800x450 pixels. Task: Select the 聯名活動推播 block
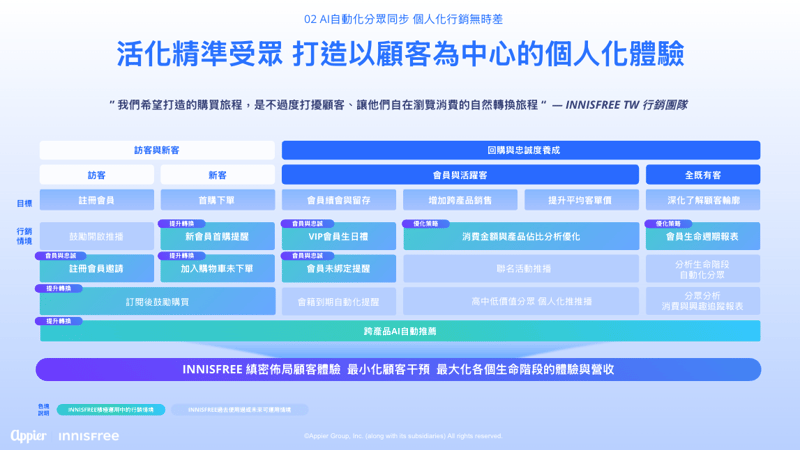coord(520,269)
